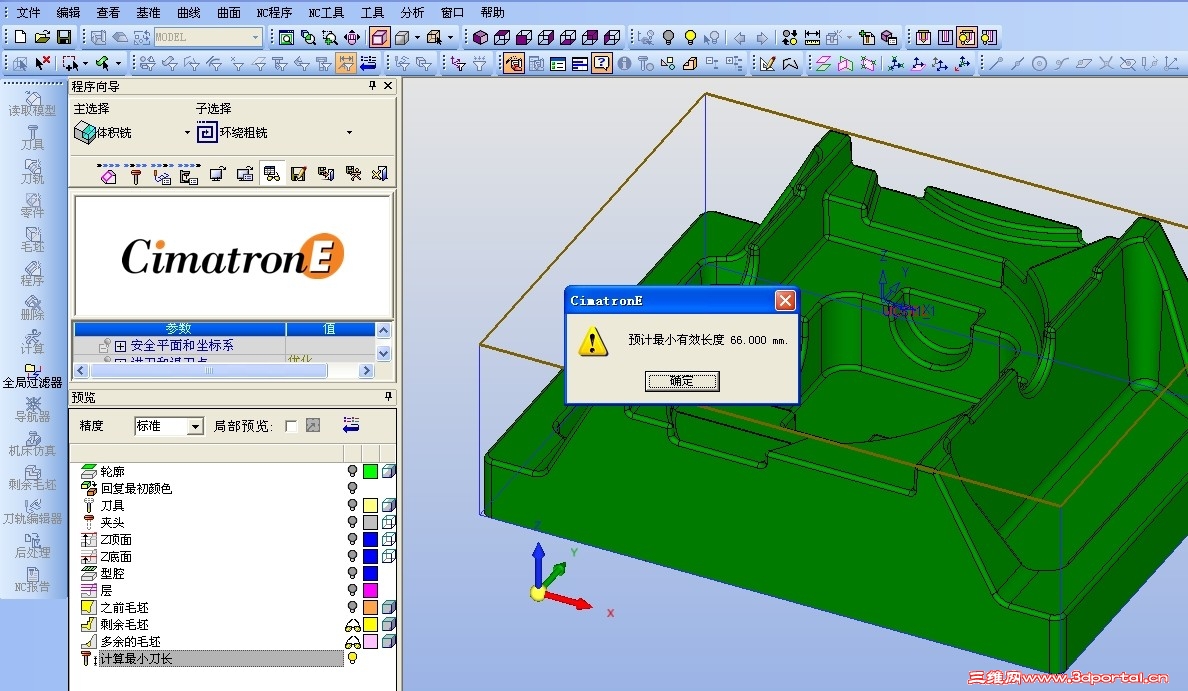1188x691 pixels.
Task: Open the measure ruler tool icon
Action: [x=812, y=37]
